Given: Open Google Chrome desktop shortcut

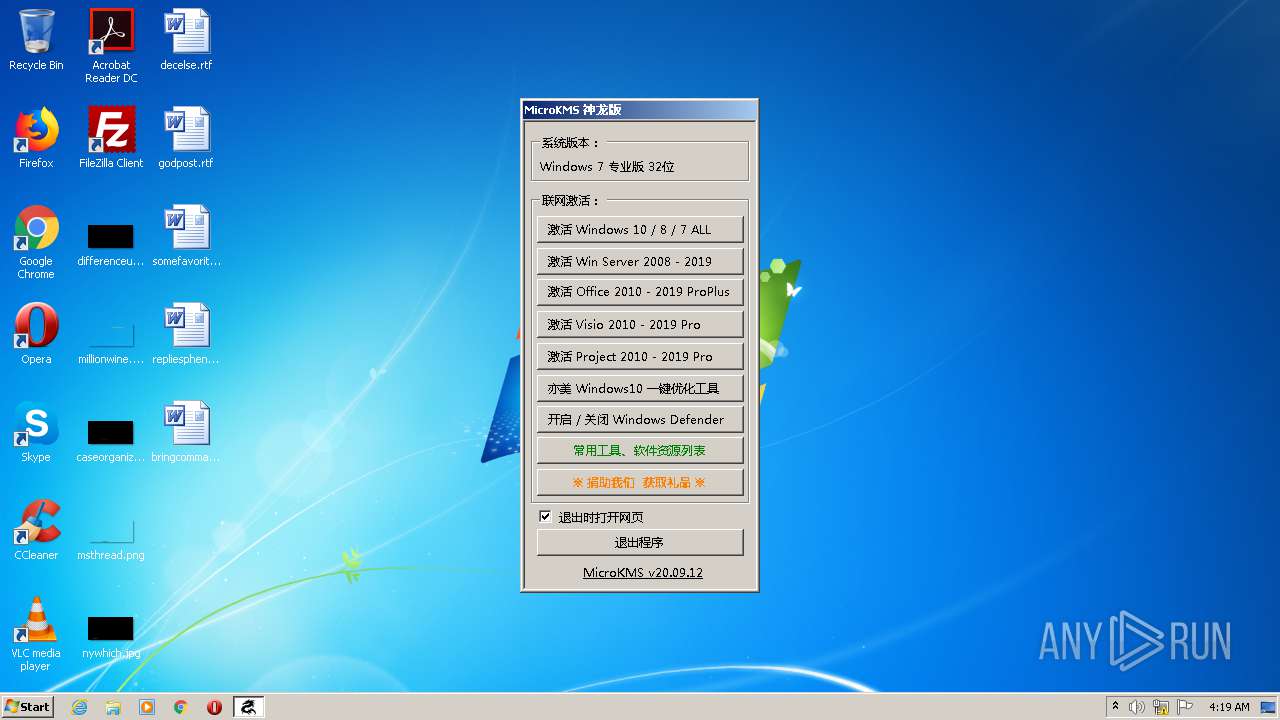Looking at the screenshot, I should (x=36, y=242).
